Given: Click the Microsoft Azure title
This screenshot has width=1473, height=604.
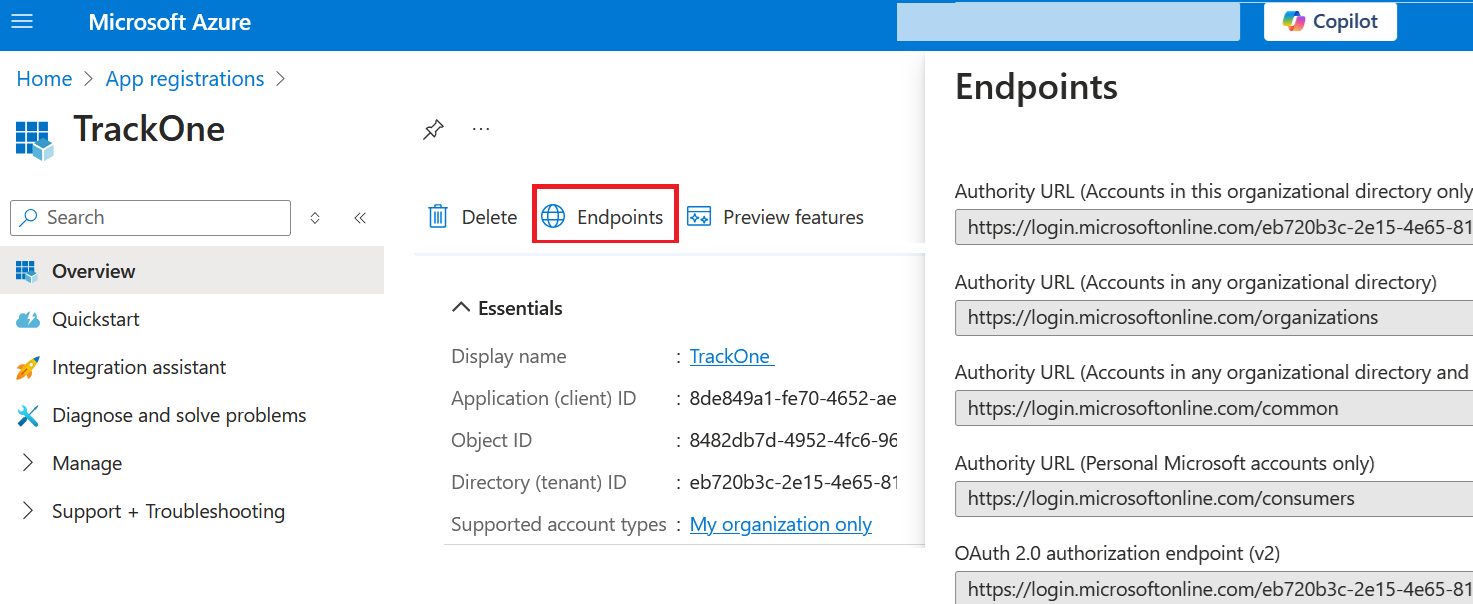Looking at the screenshot, I should [170, 22].
